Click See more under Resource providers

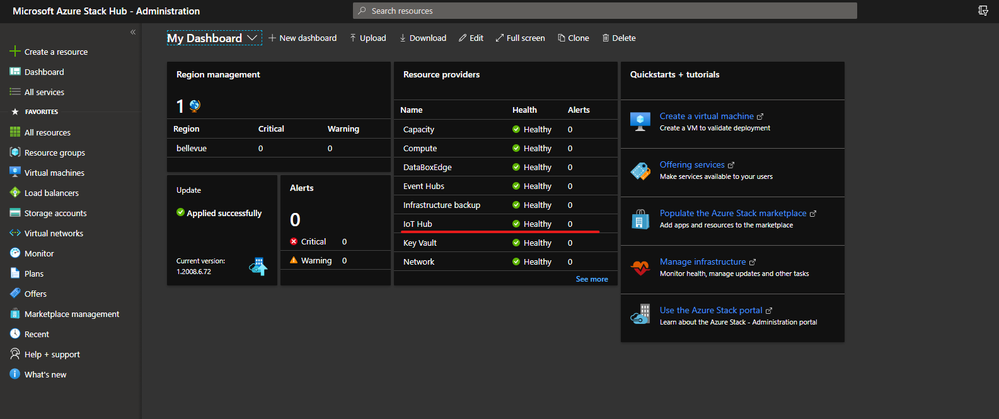click(592, 279)
